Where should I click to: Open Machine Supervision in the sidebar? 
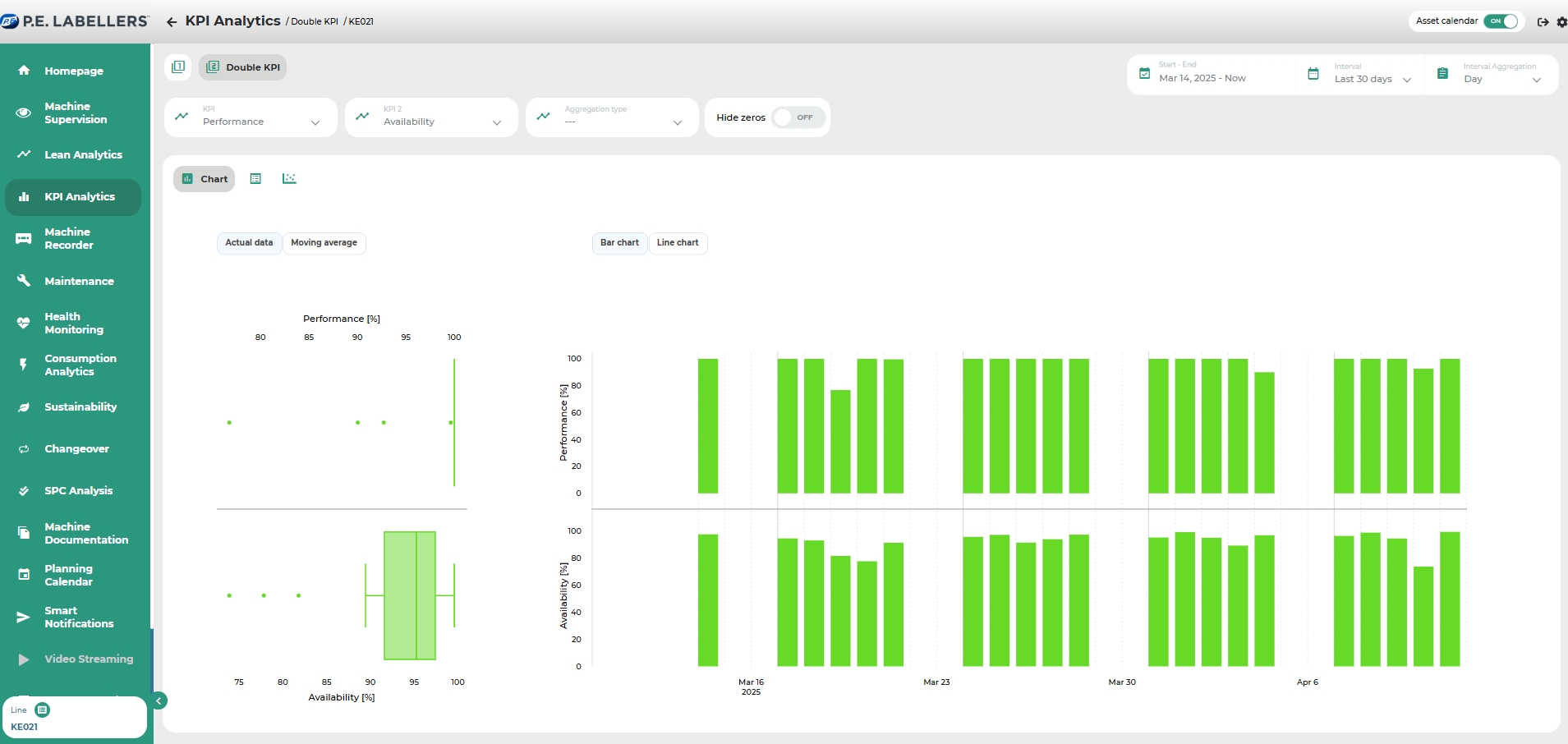tap(76, 113)
